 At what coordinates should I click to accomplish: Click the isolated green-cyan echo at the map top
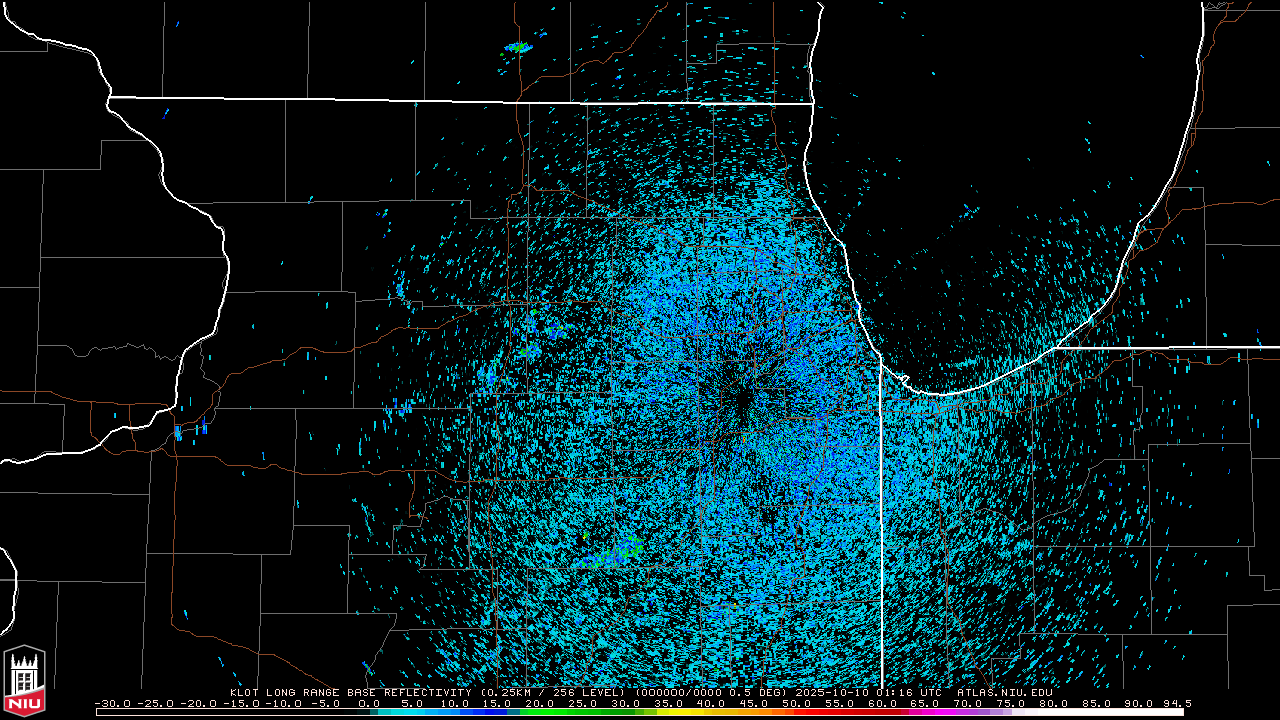point(518,47)
